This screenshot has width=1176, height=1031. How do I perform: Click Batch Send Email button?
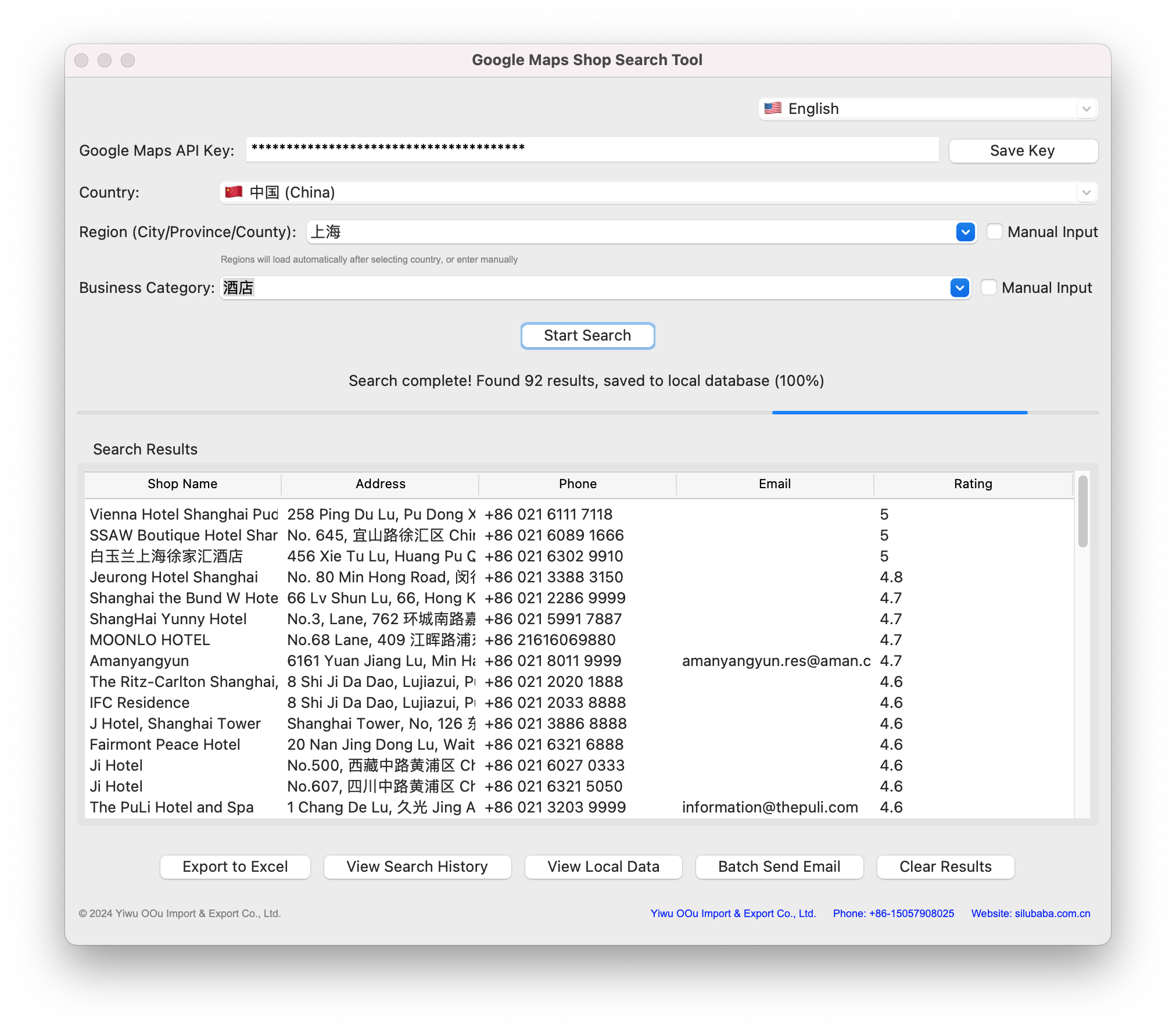pos(779,867)
